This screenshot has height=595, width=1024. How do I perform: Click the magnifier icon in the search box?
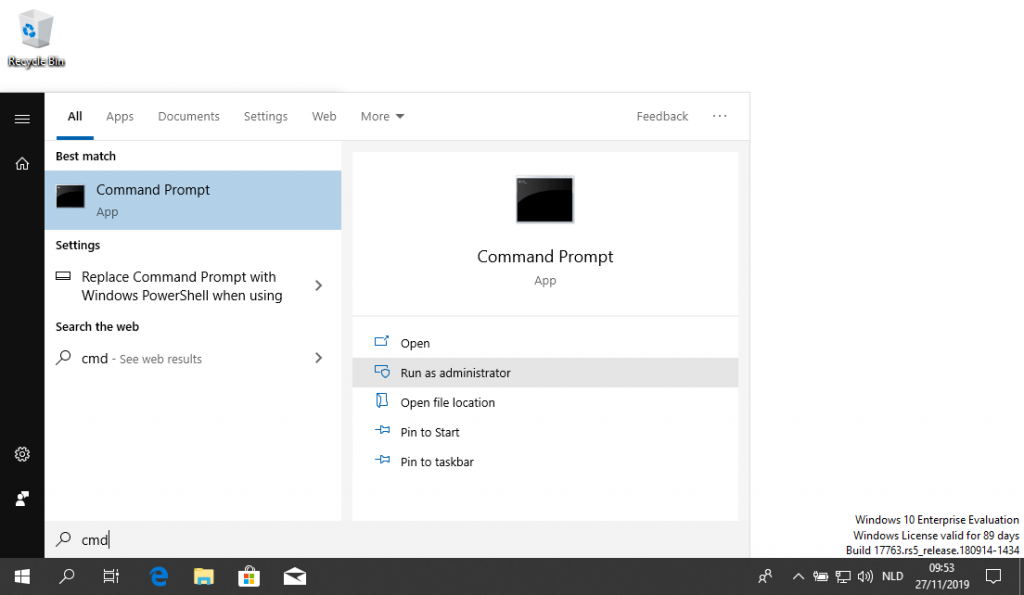(x=63, y=539)
